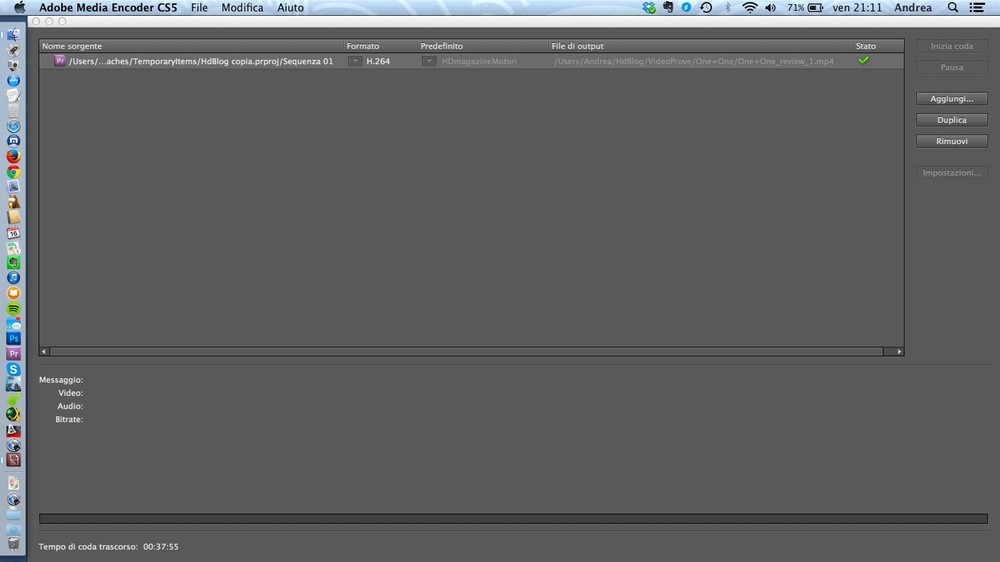Expand the H.264 format dropdown

click(x=355, y=61)
